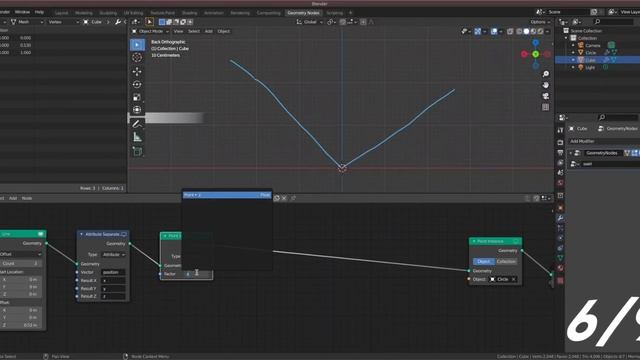This screenshot has width=640, height=360.
Task: Enable rendered viewport shading
Action: coord(540,31)
